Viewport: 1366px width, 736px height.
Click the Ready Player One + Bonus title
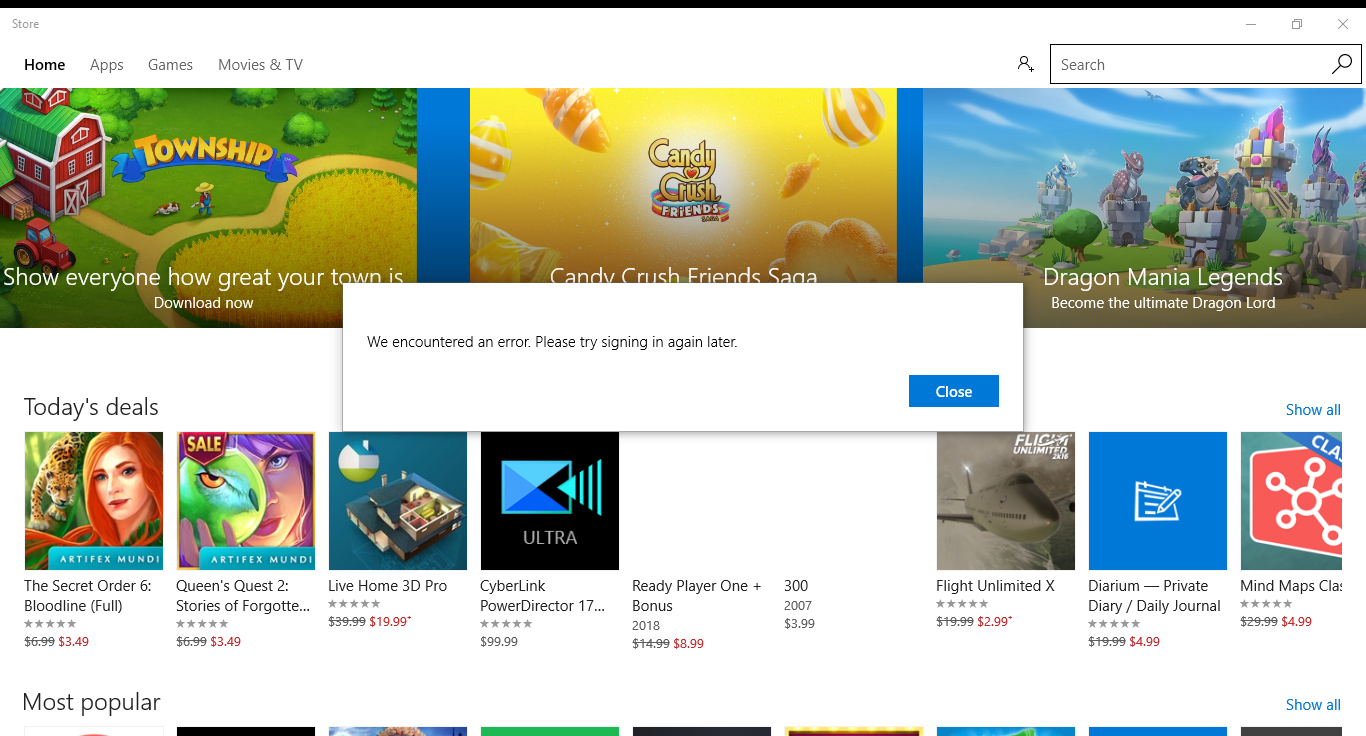click(697, 596)
